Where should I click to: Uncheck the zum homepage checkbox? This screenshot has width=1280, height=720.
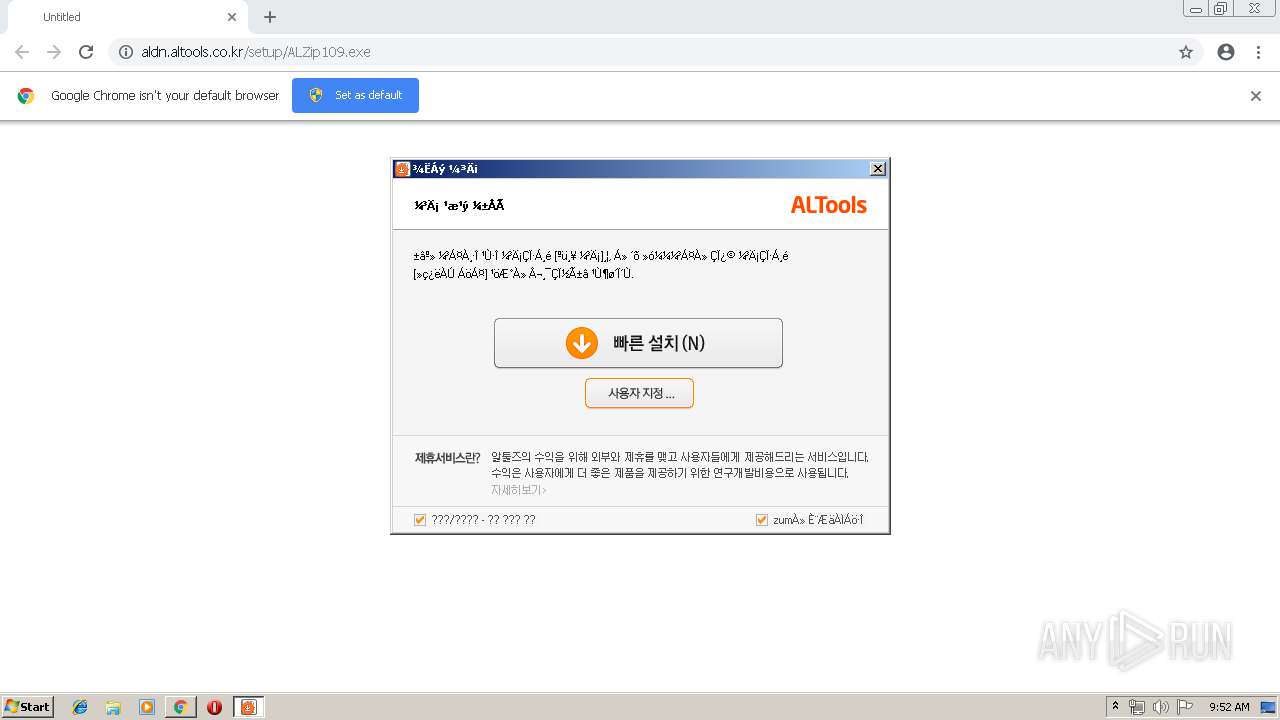pos(762,520)
